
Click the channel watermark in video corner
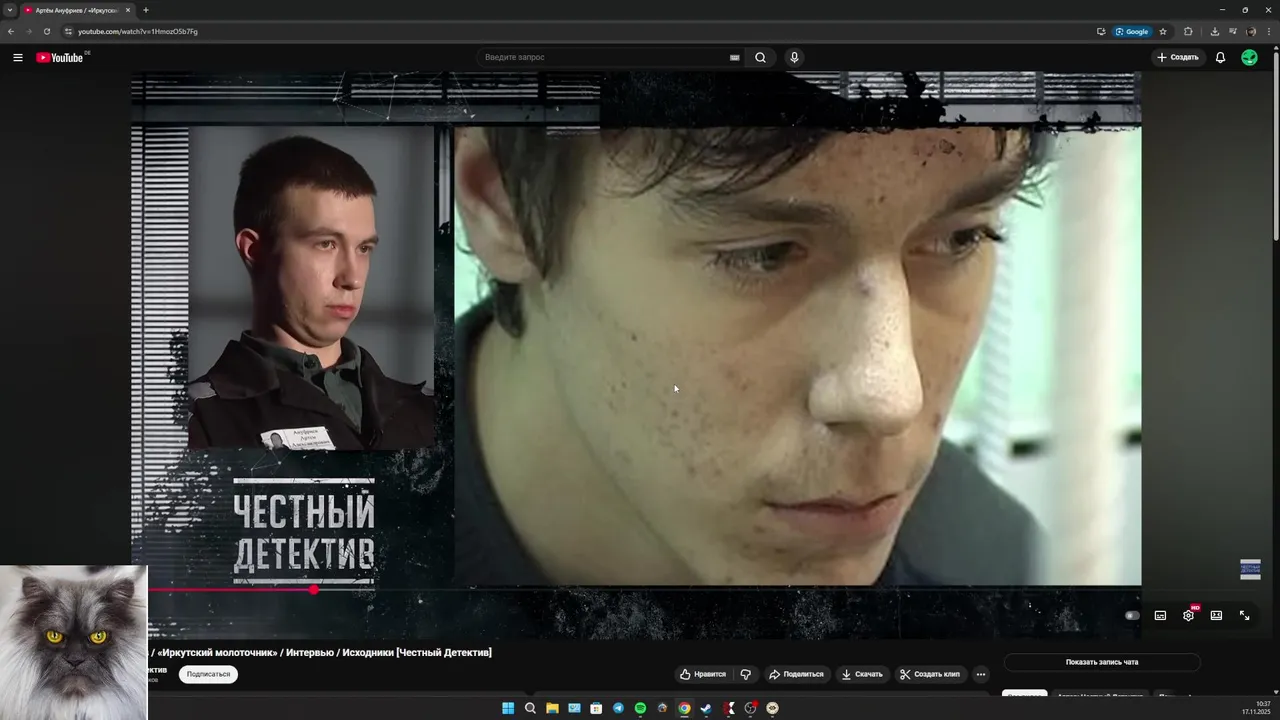(x=1250, y=569)
